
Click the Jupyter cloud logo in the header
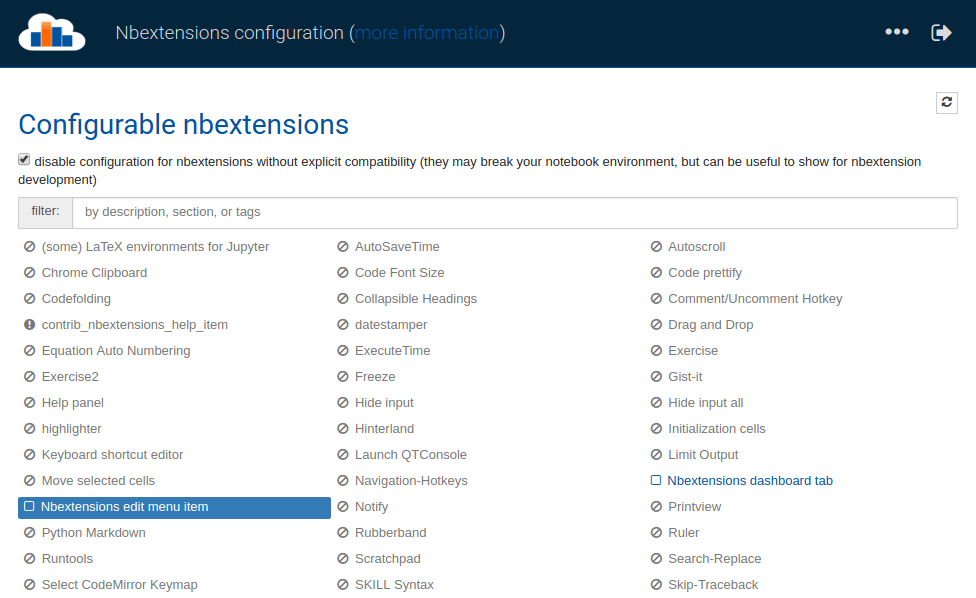pos(51,33)
